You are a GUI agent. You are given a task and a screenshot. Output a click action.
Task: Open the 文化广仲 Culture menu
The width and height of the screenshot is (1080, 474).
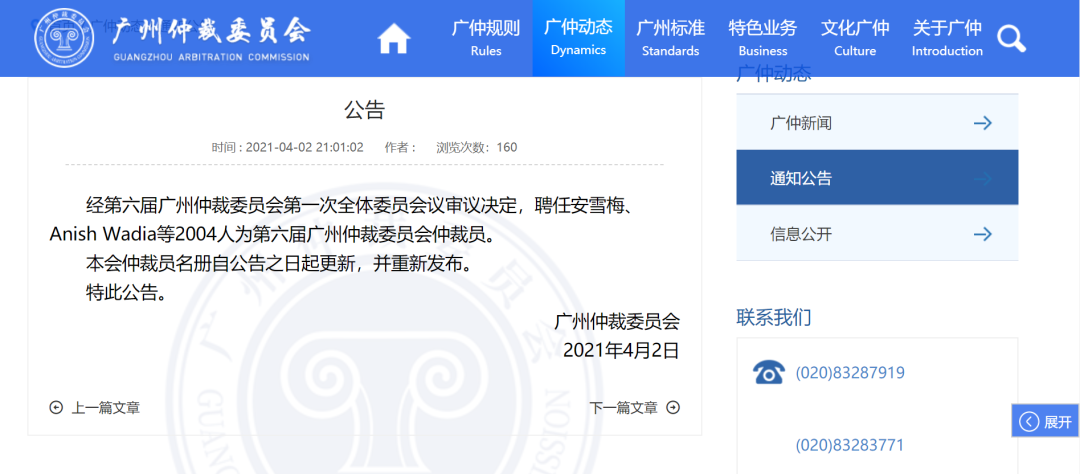tap(855, 39)
